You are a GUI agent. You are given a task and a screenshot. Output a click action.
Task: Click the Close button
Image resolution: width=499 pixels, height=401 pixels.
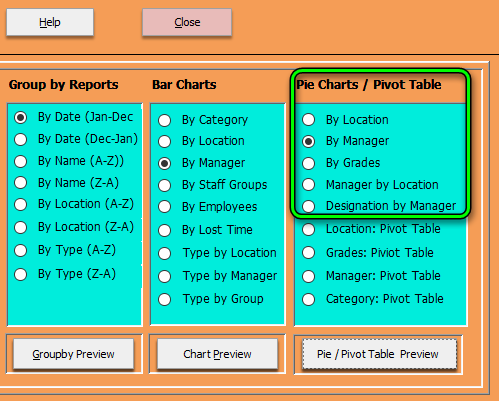click(x=187, y=22)
